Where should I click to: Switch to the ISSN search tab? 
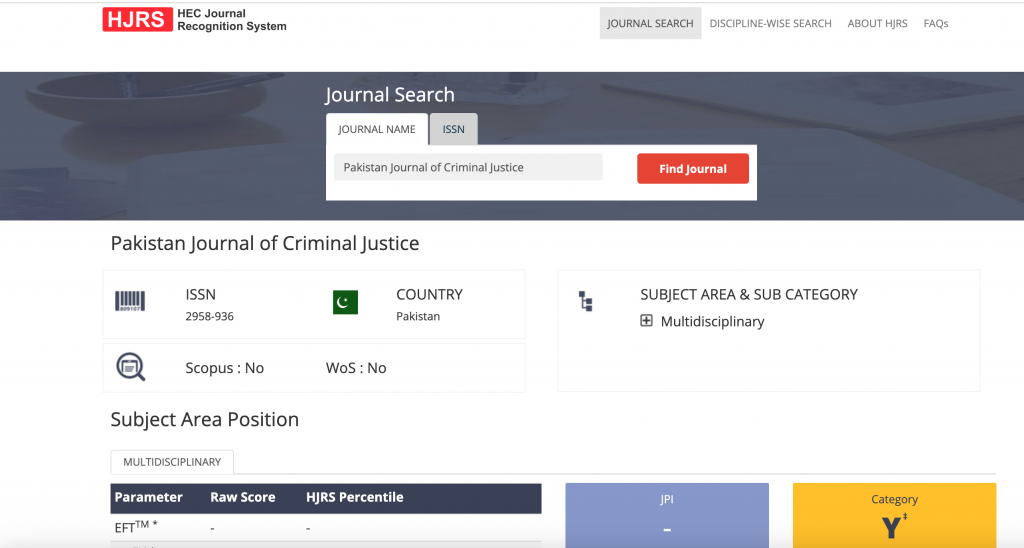[454, 129]
